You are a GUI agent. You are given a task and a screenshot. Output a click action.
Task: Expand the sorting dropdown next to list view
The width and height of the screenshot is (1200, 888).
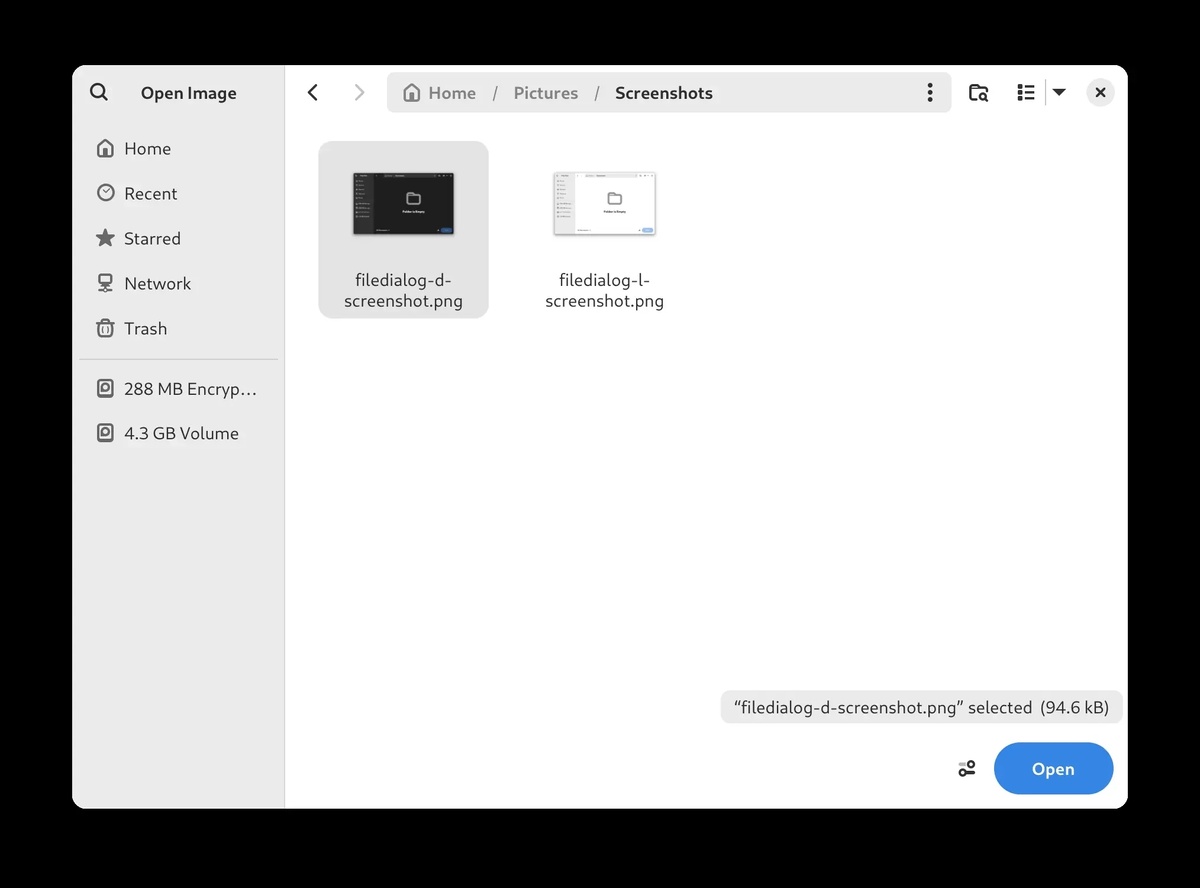(x=1058, y=92)
